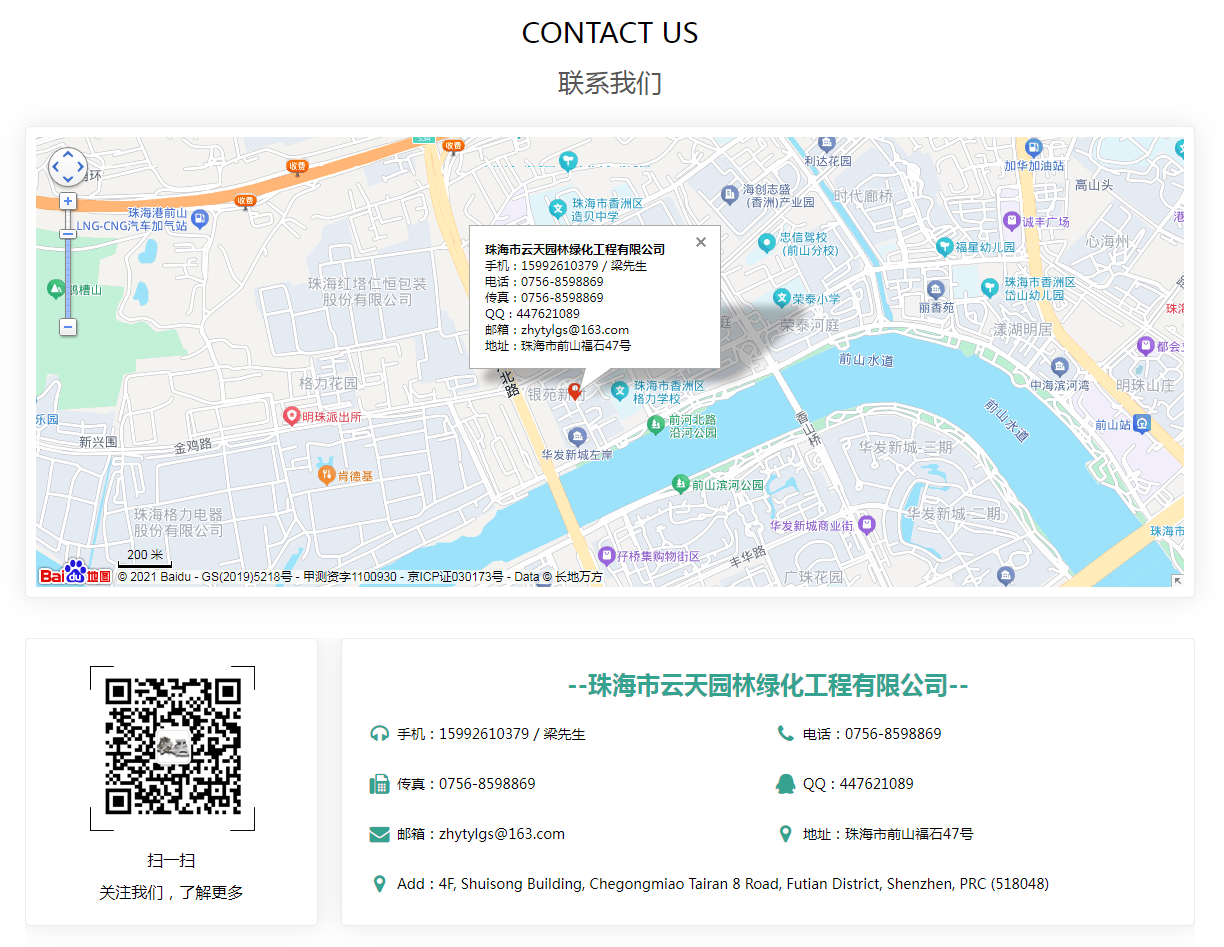Click the red location marker pin
The height and width of the screenshot is (947, 1224).
pyautogui.click(x=575, y=390)
